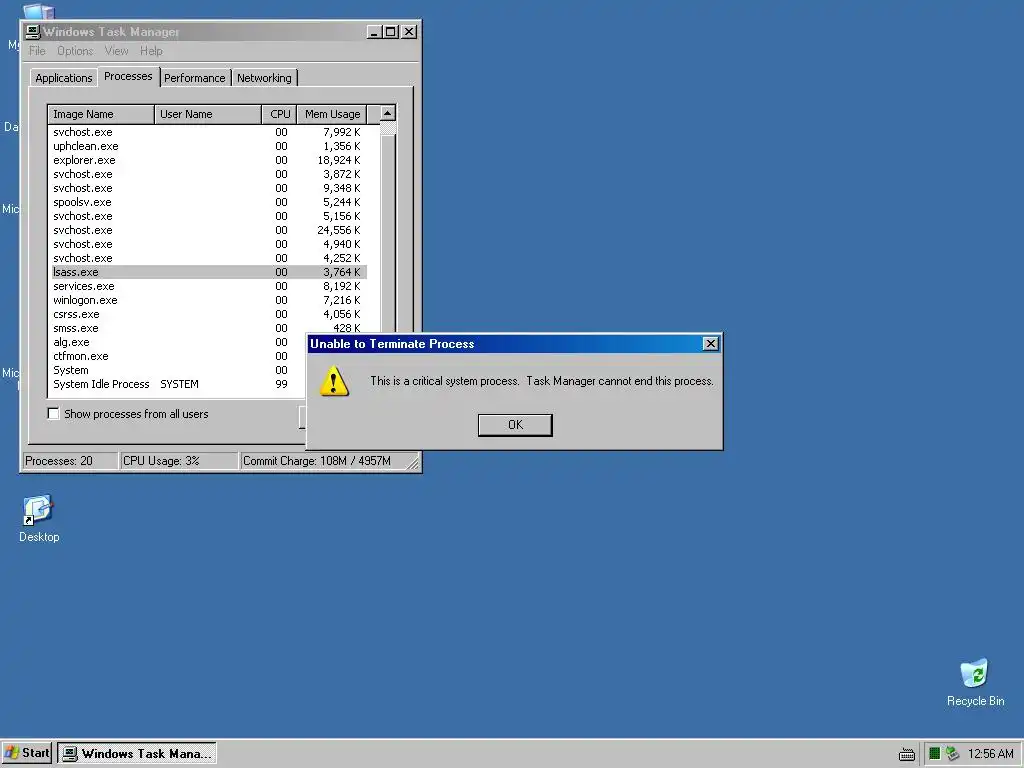
Task: Open the Performance tab
Action: [x=195, y=78]
